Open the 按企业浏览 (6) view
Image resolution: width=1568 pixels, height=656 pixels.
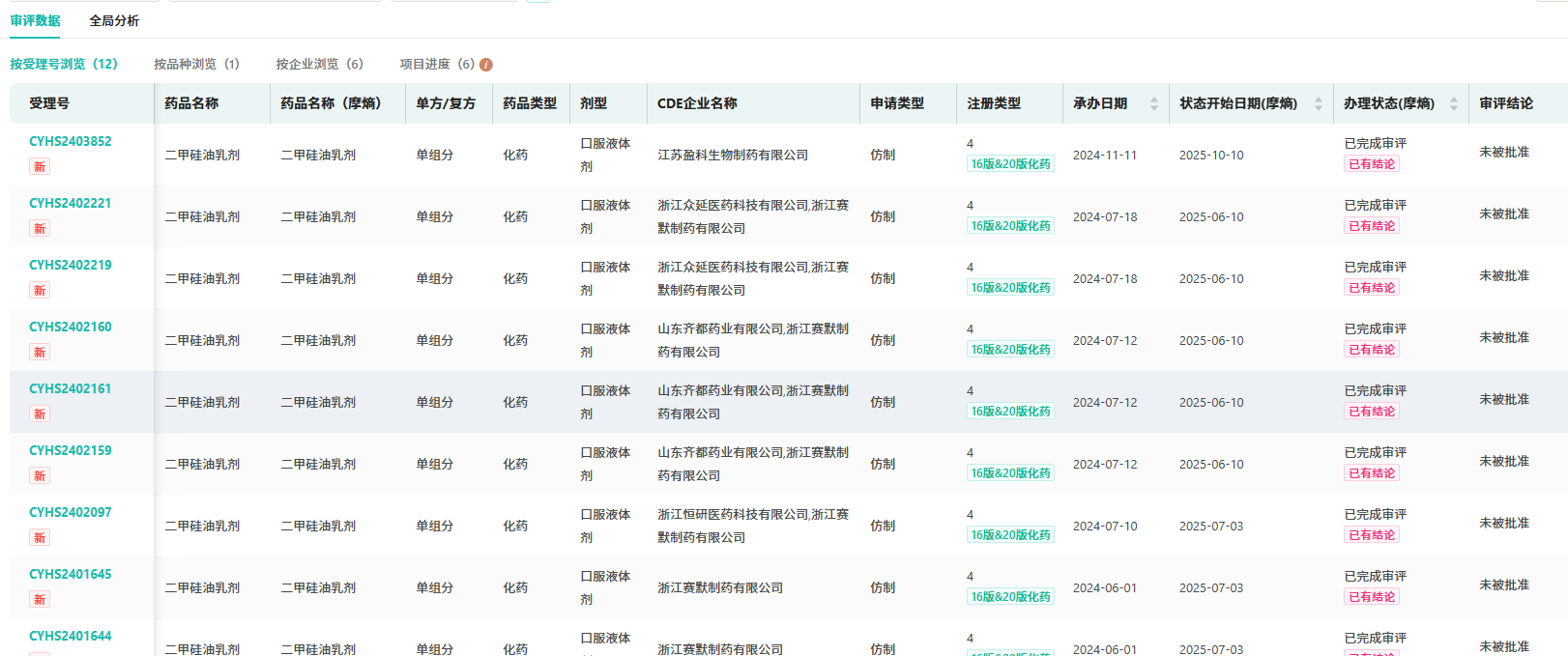(x=319, y=64)
